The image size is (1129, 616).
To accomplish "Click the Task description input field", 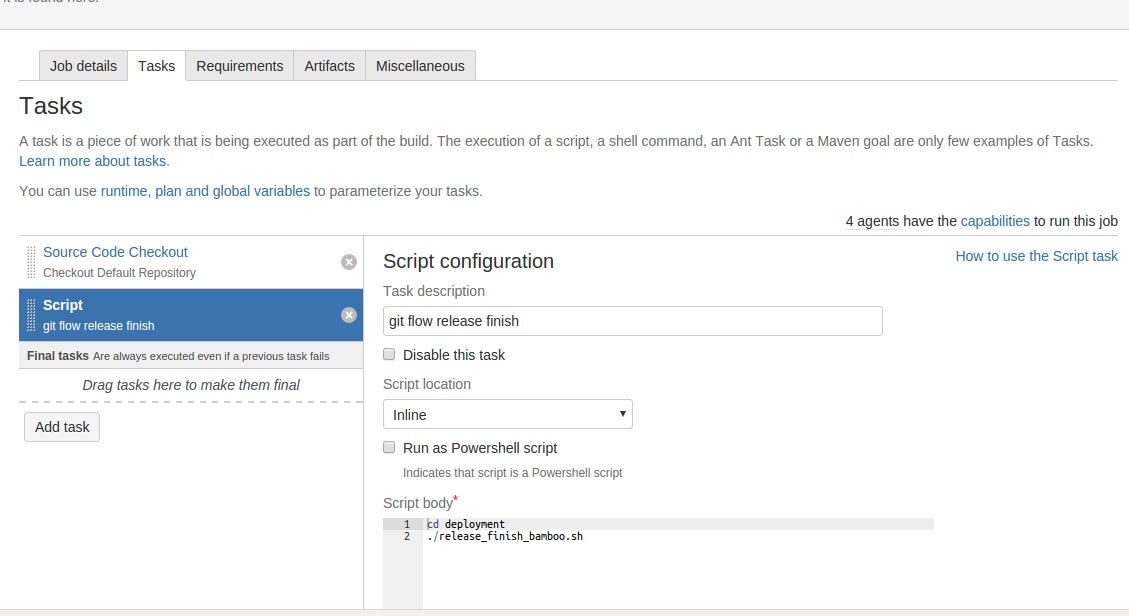I will [x=632, y=321].
